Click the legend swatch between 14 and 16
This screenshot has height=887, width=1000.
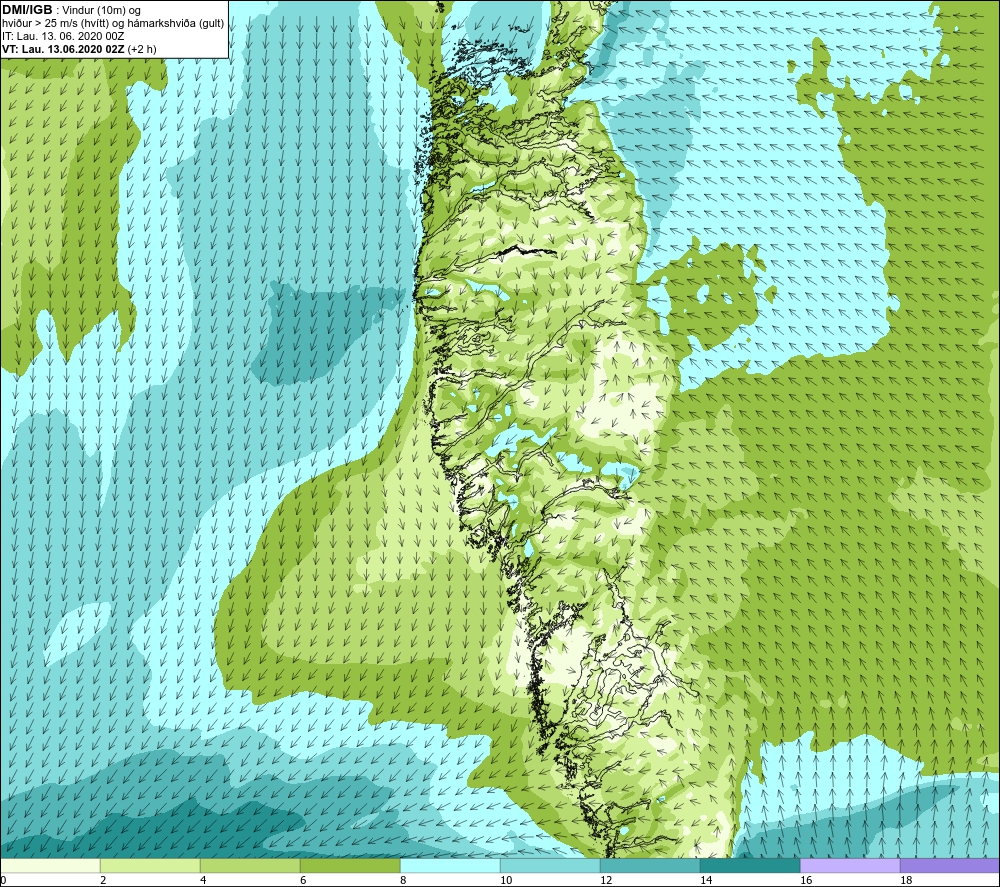click(x=750, y=865)
